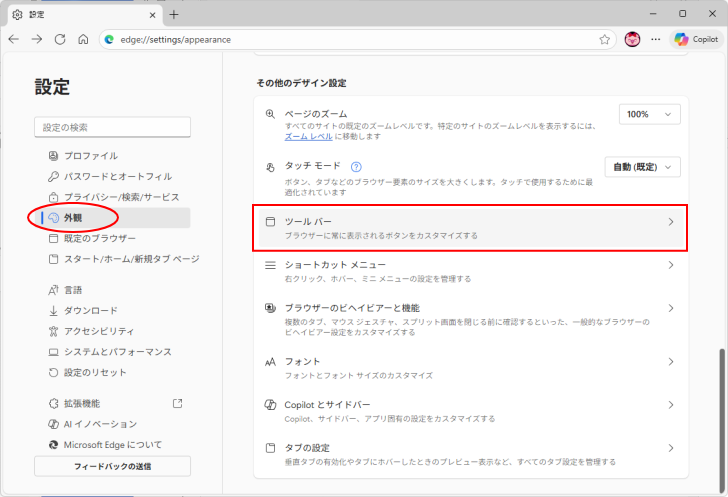Open Microsoft Edge について section
728x497 pixels.
tap(112, 445)
